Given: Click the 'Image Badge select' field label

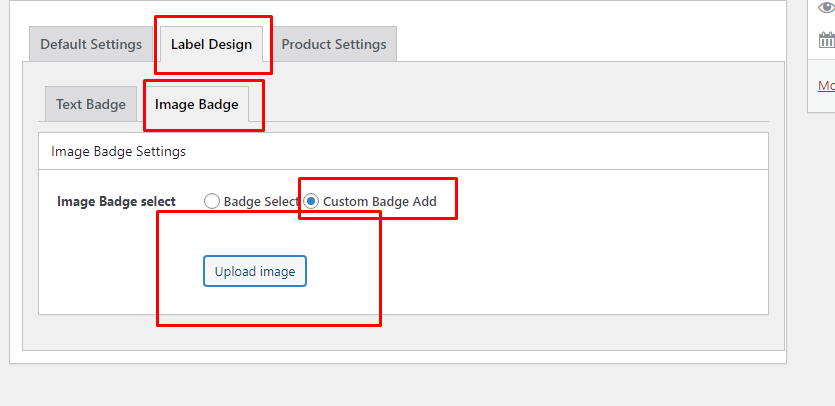Looking at the screenshot, I should [116, 201].
